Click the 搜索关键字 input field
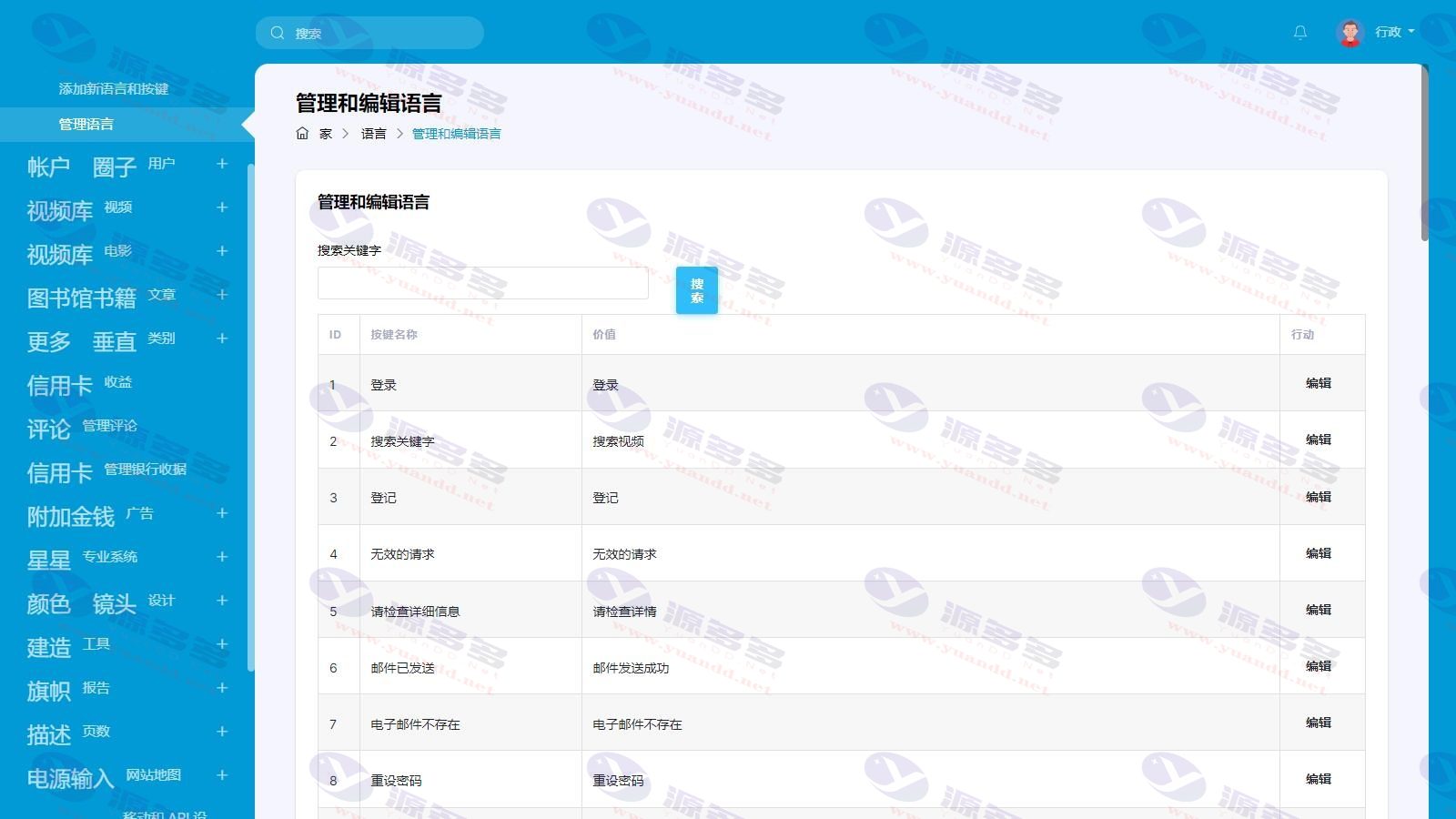Image resolution: width=1456 pixels, height=819 pixels. [x=483, y=283]
